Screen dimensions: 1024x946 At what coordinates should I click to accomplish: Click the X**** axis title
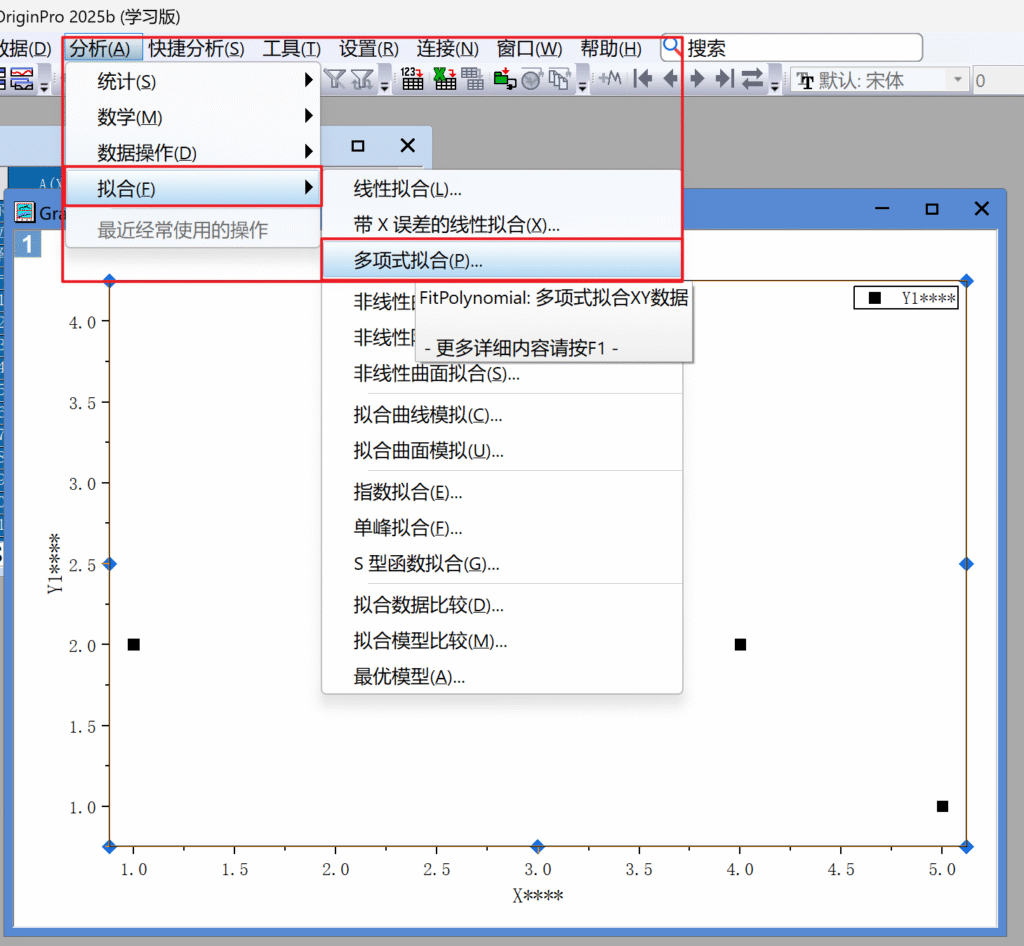click(x=537, y=895)
